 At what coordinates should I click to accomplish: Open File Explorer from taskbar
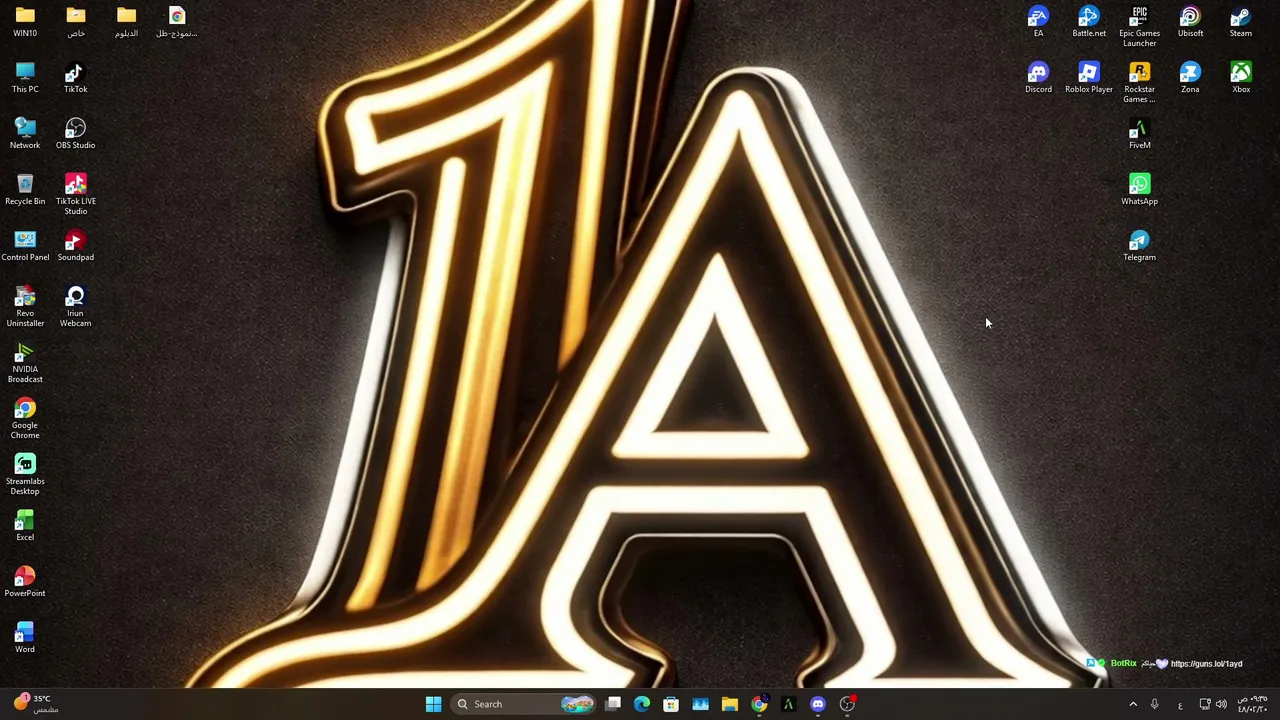(x=730, y=704)
